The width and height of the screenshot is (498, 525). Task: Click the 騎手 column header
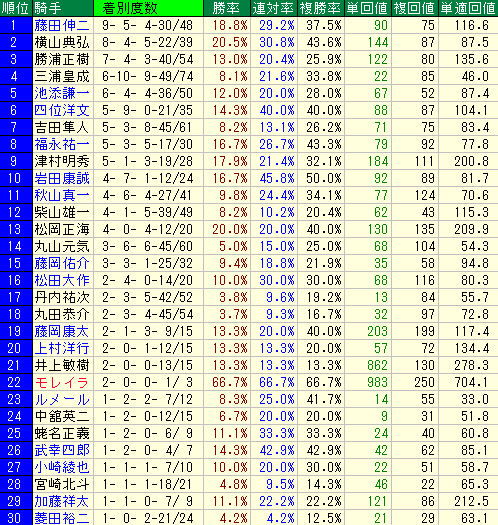click(x=63, y=8)
